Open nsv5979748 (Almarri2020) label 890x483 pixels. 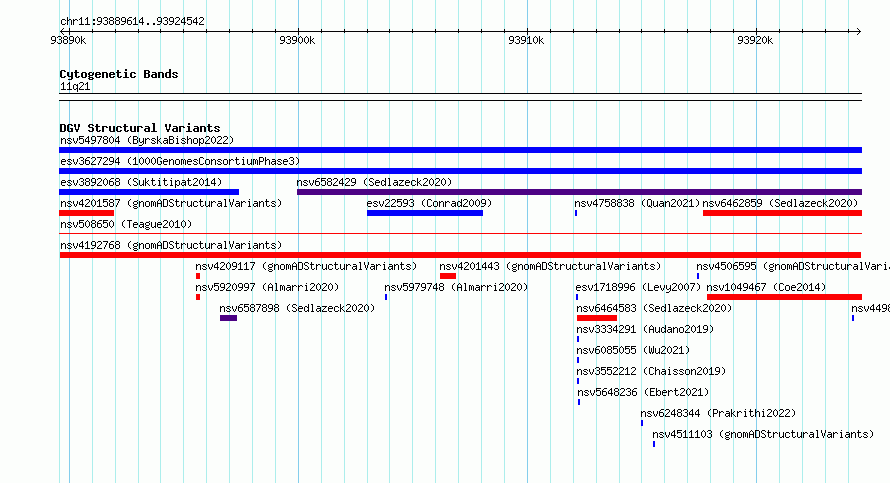click(x=456, y=287)
